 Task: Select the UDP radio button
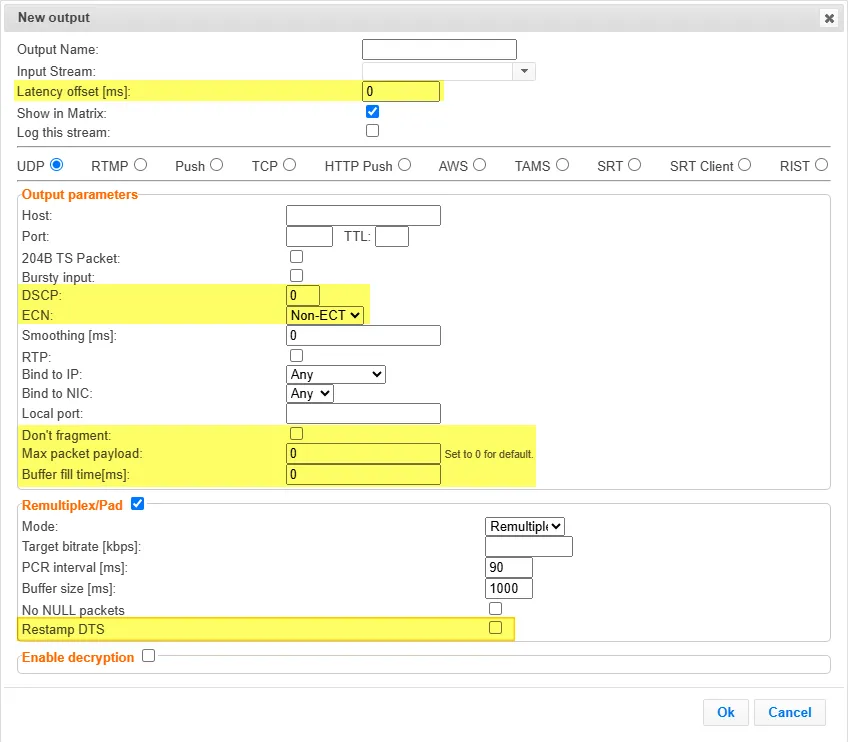[56, 164]
